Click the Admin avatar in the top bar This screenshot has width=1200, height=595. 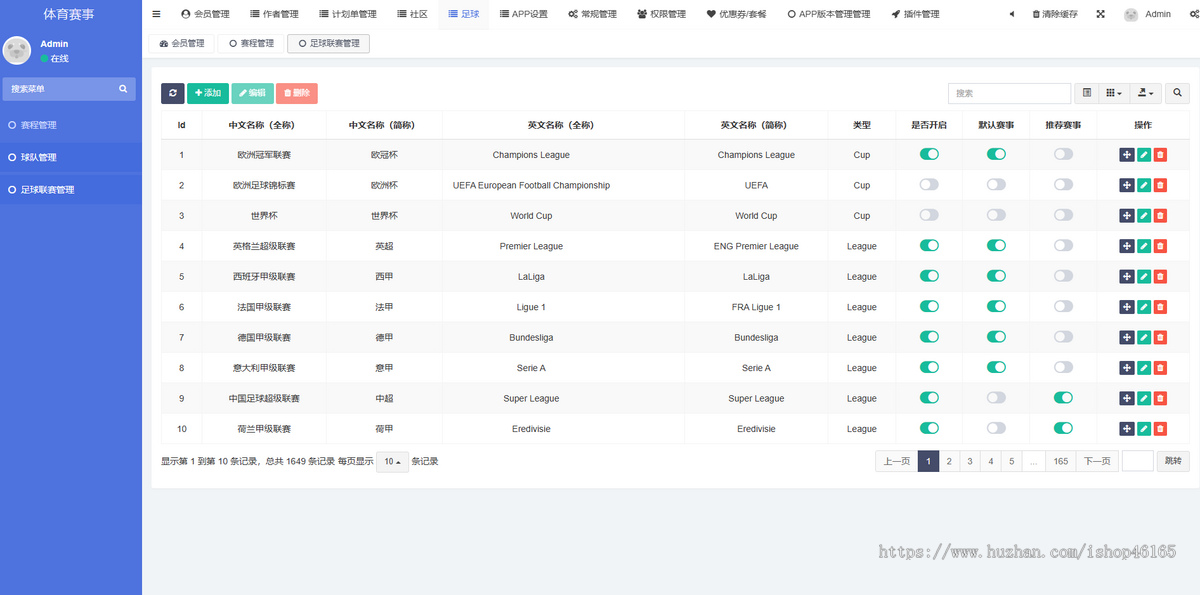coord(1131,14)
